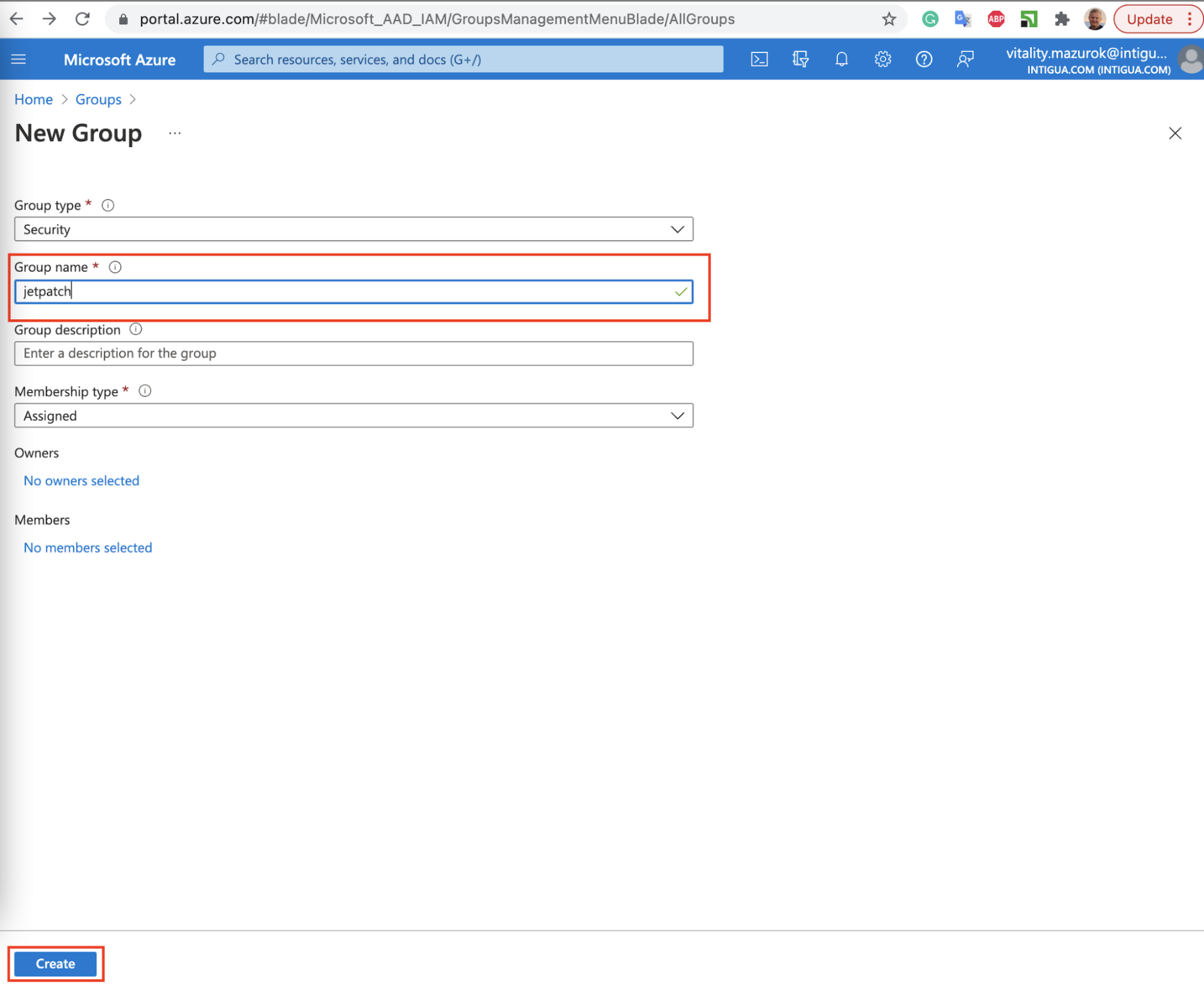The image size is (1204, 987).
Task: Open Azure Cloud Shell icon
Action: point(759,59)
